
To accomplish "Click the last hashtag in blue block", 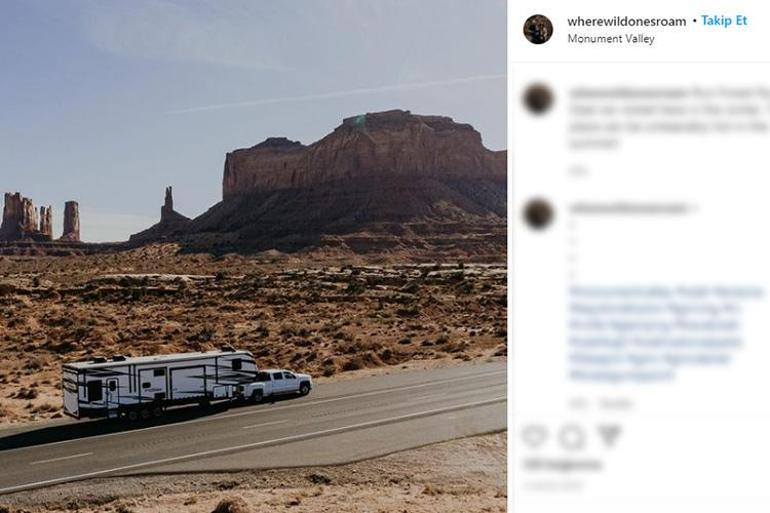I will [x=622, y=376].
